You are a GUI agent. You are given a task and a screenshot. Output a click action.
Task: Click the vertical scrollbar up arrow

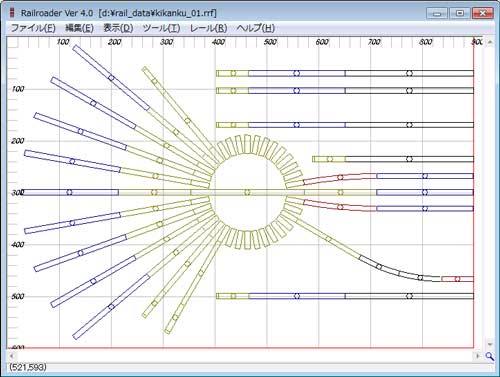point(490,42)
